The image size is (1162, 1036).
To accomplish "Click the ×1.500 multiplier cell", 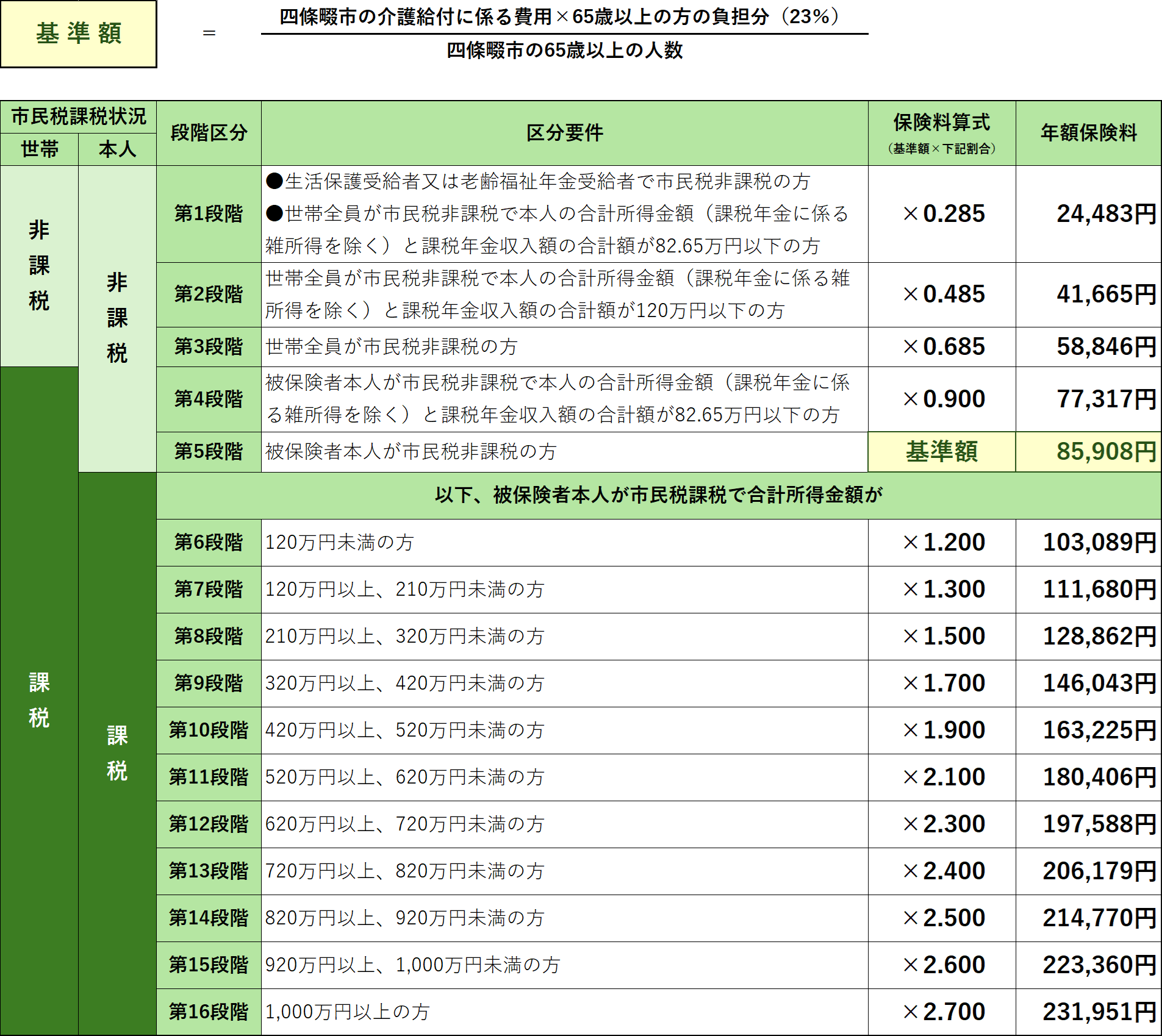I will (942, 637).
